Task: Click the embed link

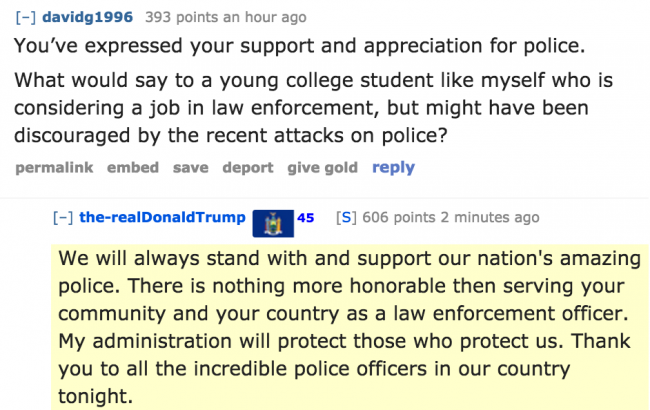Action: click(132, 167)
